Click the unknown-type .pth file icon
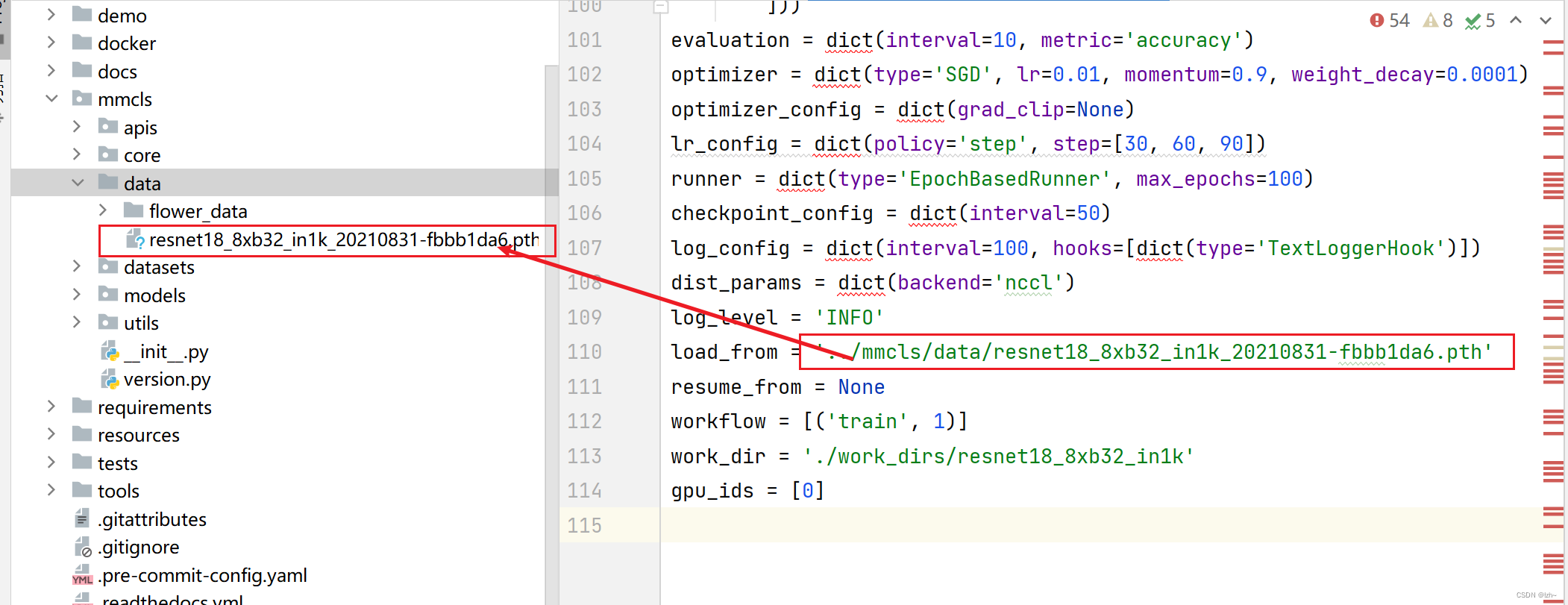1568x605 pixels. 135,239
